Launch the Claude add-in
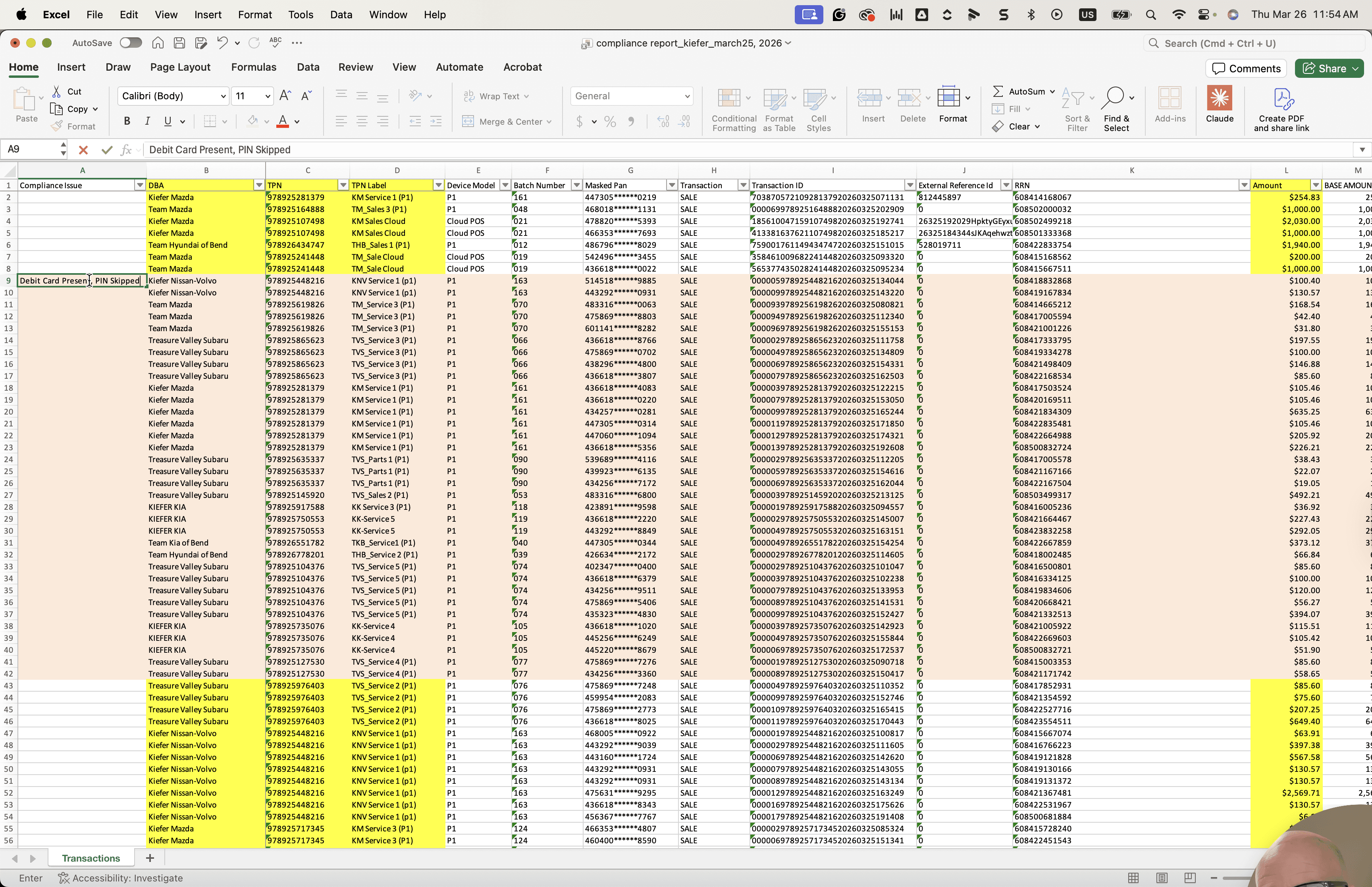 pyautogui.click(x=1220, y=104)
